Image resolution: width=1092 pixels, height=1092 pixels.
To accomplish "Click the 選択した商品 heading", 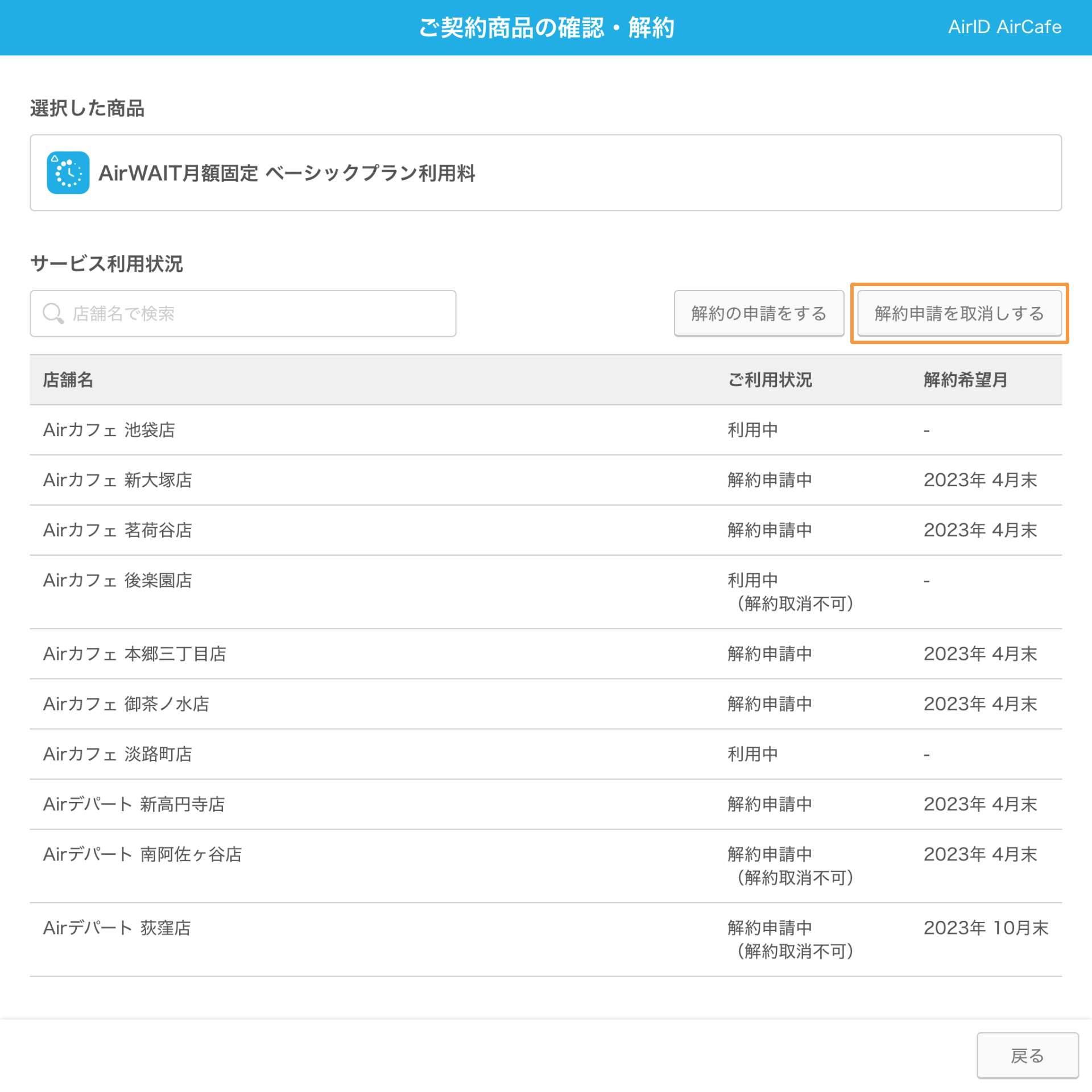I will [x=88, y=108].
